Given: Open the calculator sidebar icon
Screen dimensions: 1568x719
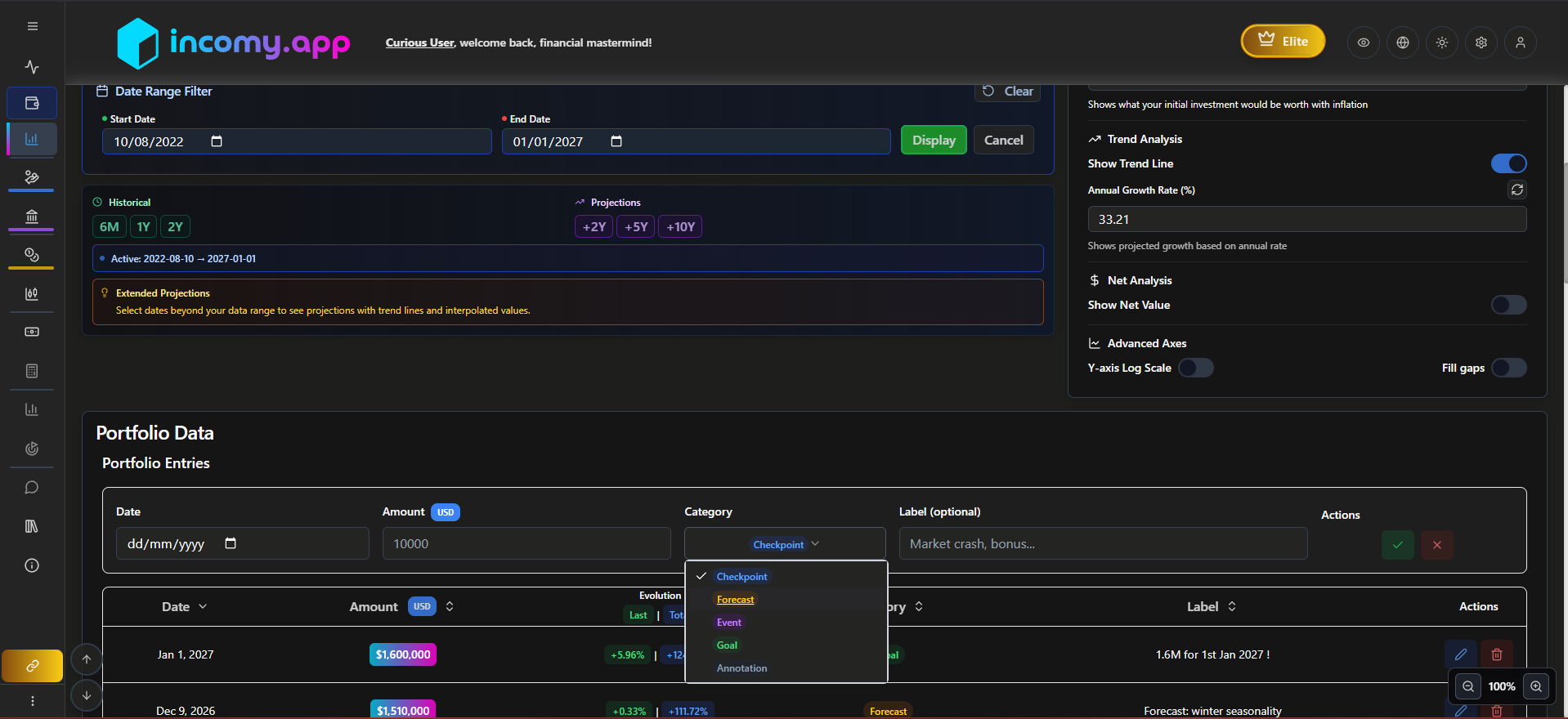Looking at the screenshot, I should point(32,371).
